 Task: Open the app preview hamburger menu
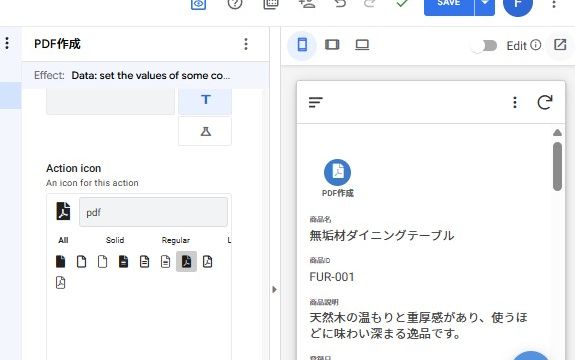coord(315,102)
